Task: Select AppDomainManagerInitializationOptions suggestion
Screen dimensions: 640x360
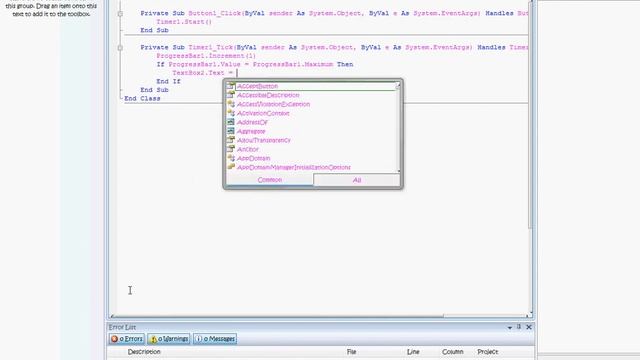Action: coord(294,167)
